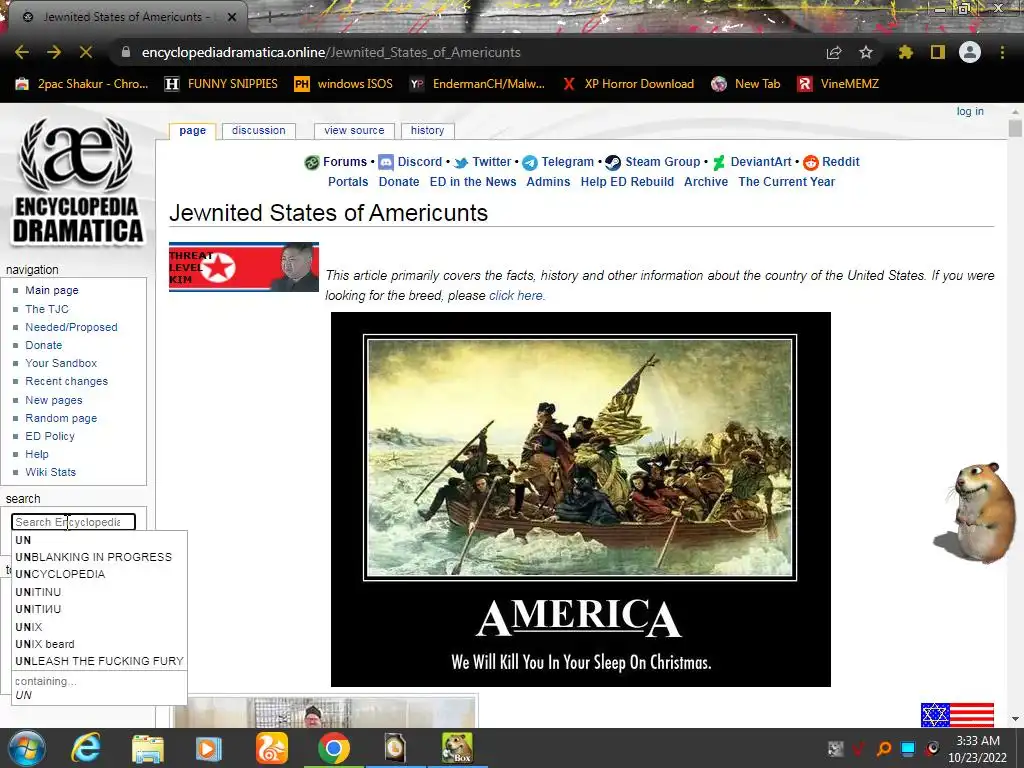This screenshot has width=1024, height=768.
Task: Open the Steam Group link
Action: point(662,162)
